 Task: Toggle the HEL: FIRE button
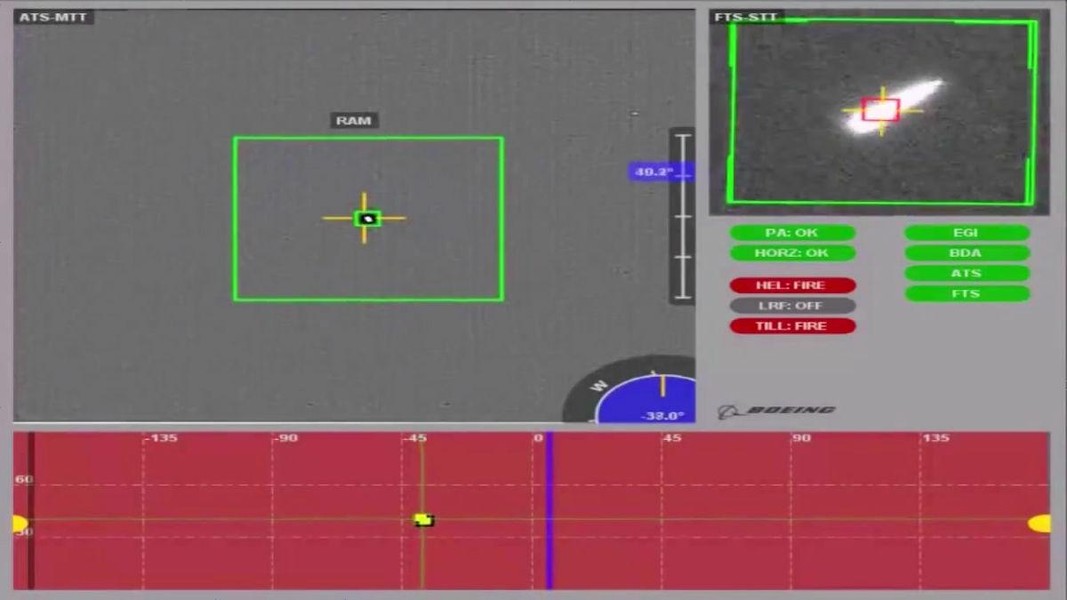click(792, 285)
